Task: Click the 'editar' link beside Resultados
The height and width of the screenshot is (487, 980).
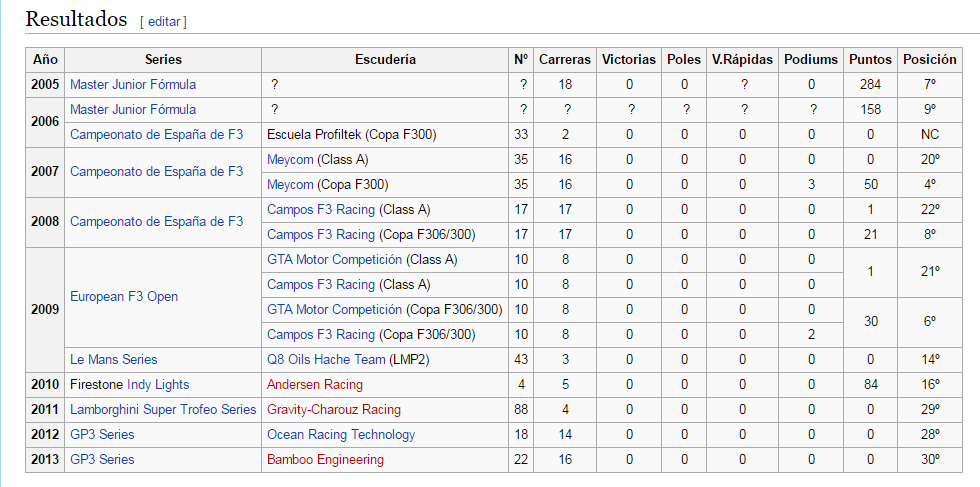Action: (164, 22)
